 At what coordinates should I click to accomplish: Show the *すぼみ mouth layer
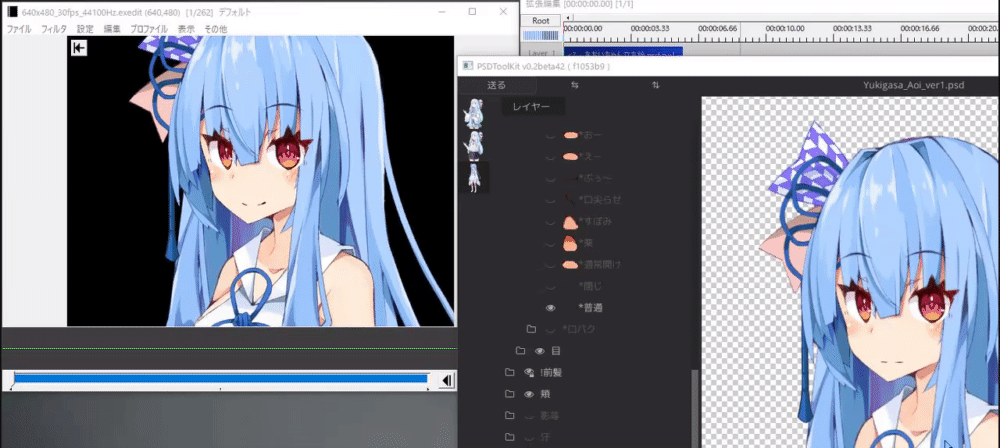(x=550, y=221)
